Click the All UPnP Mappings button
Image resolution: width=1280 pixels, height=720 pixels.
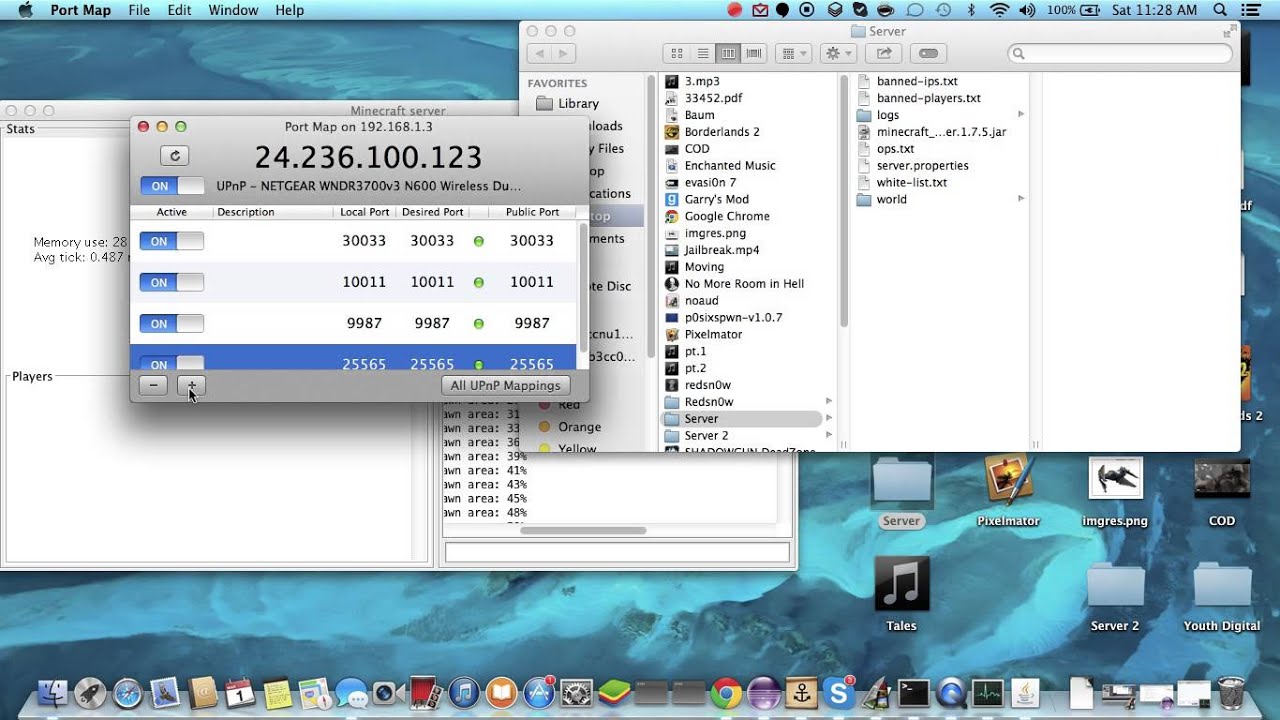(x=506, y=385)
